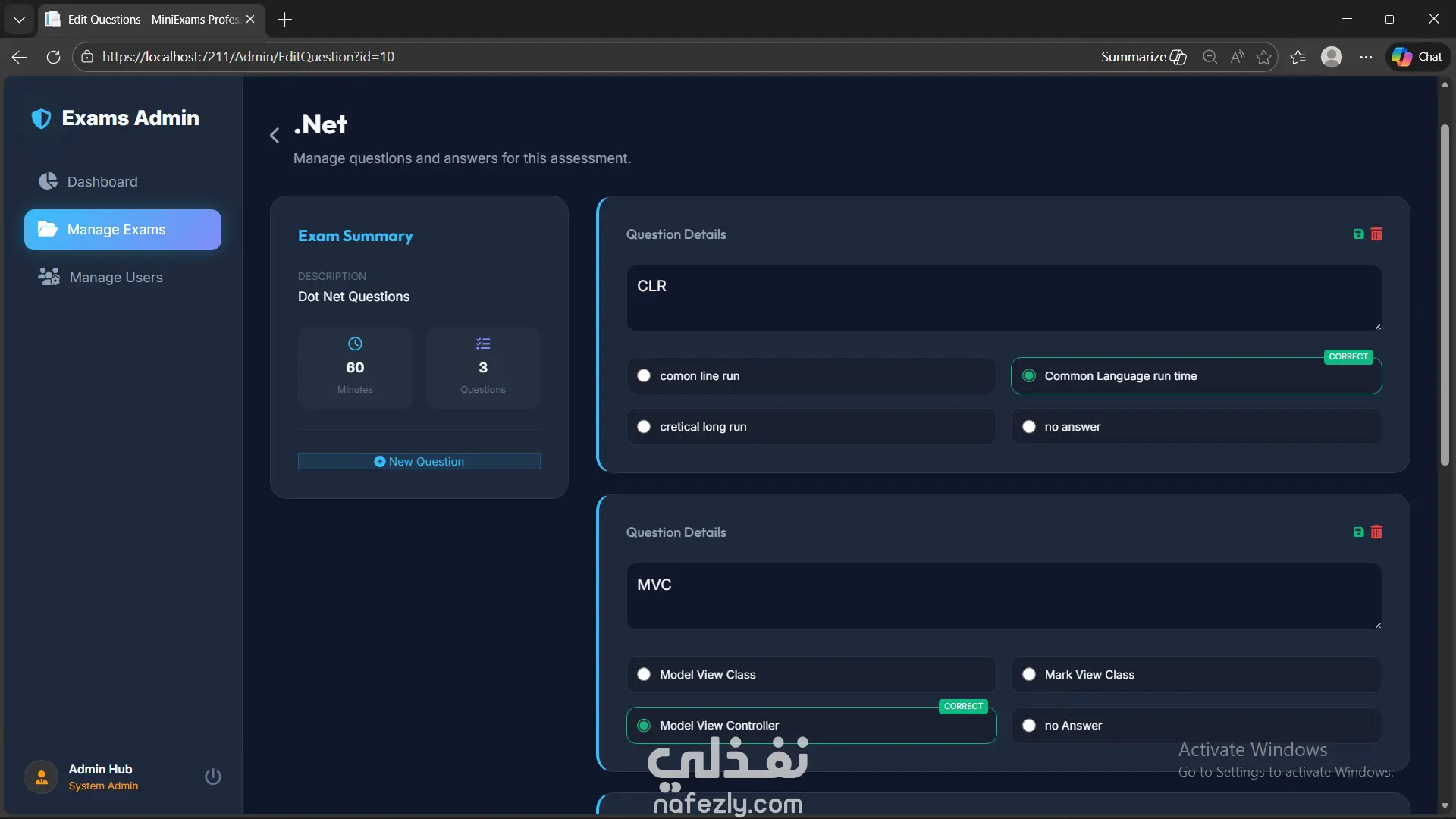
Task: Click the page vertical scrollbar thumb
Action: point(1445,296)
